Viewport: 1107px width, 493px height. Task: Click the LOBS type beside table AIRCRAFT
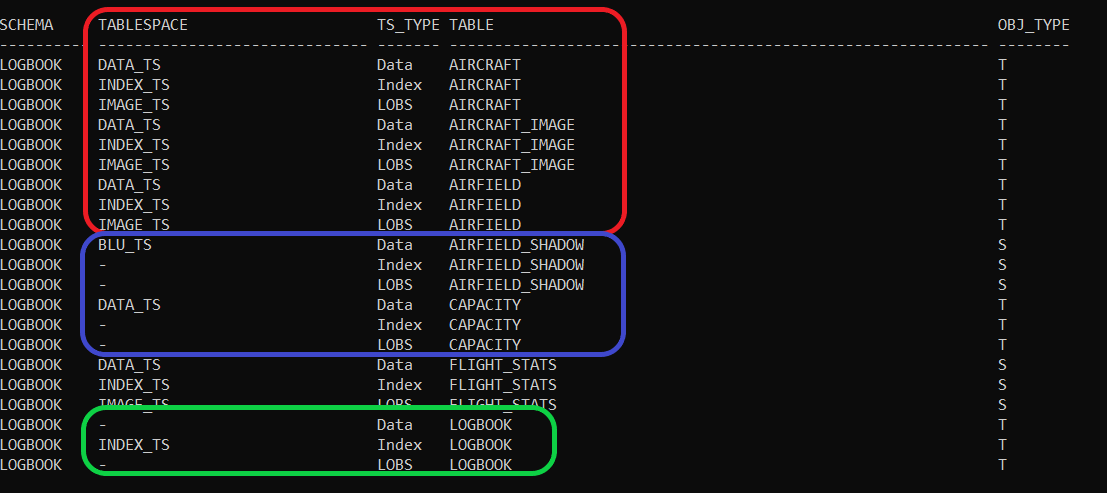[395, 105]
